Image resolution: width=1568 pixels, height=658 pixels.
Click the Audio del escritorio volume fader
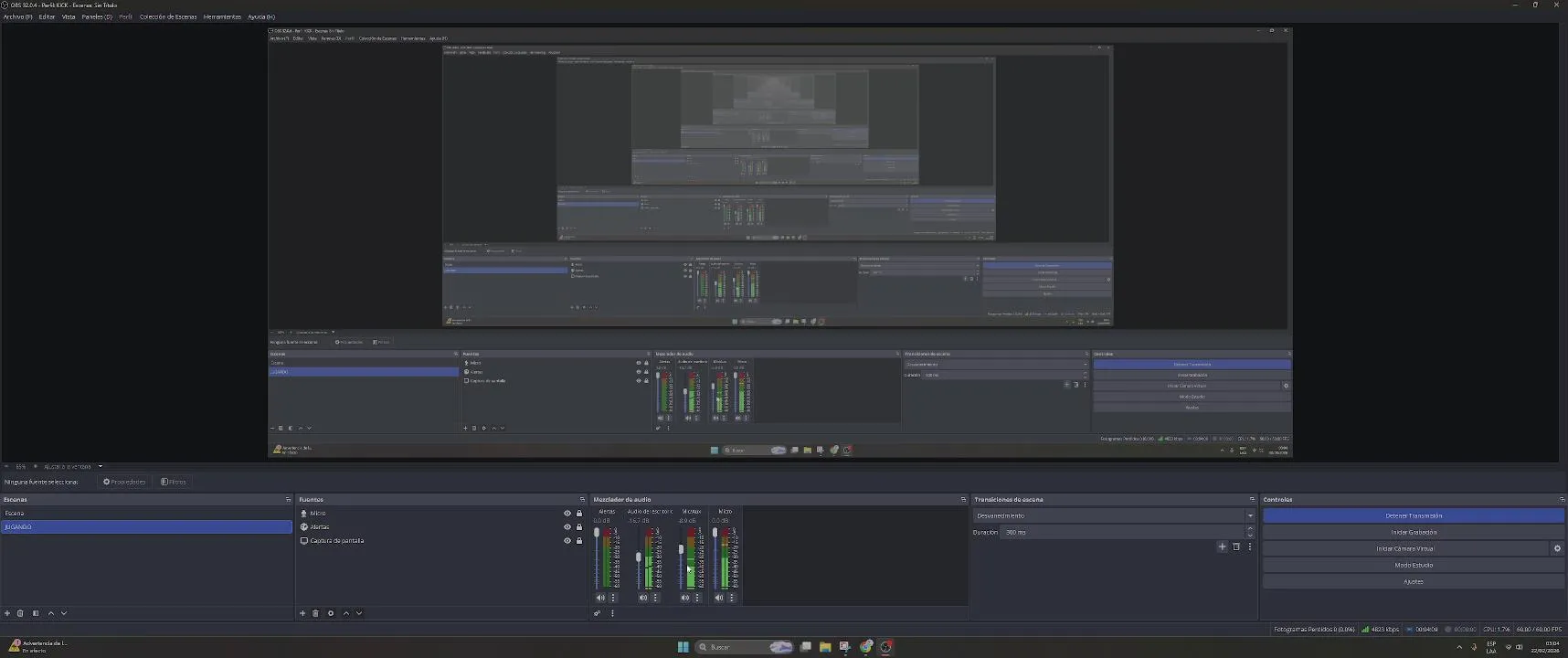(x=639, y=557)
